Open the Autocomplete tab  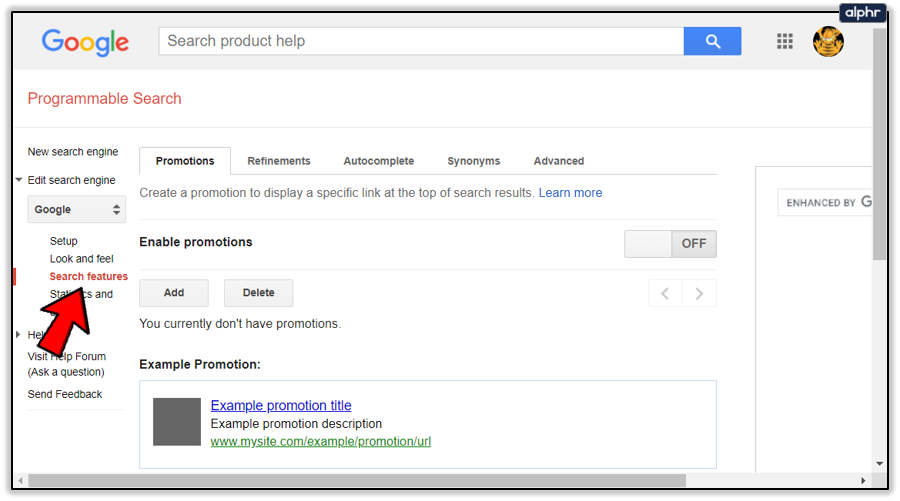point(378,161)
